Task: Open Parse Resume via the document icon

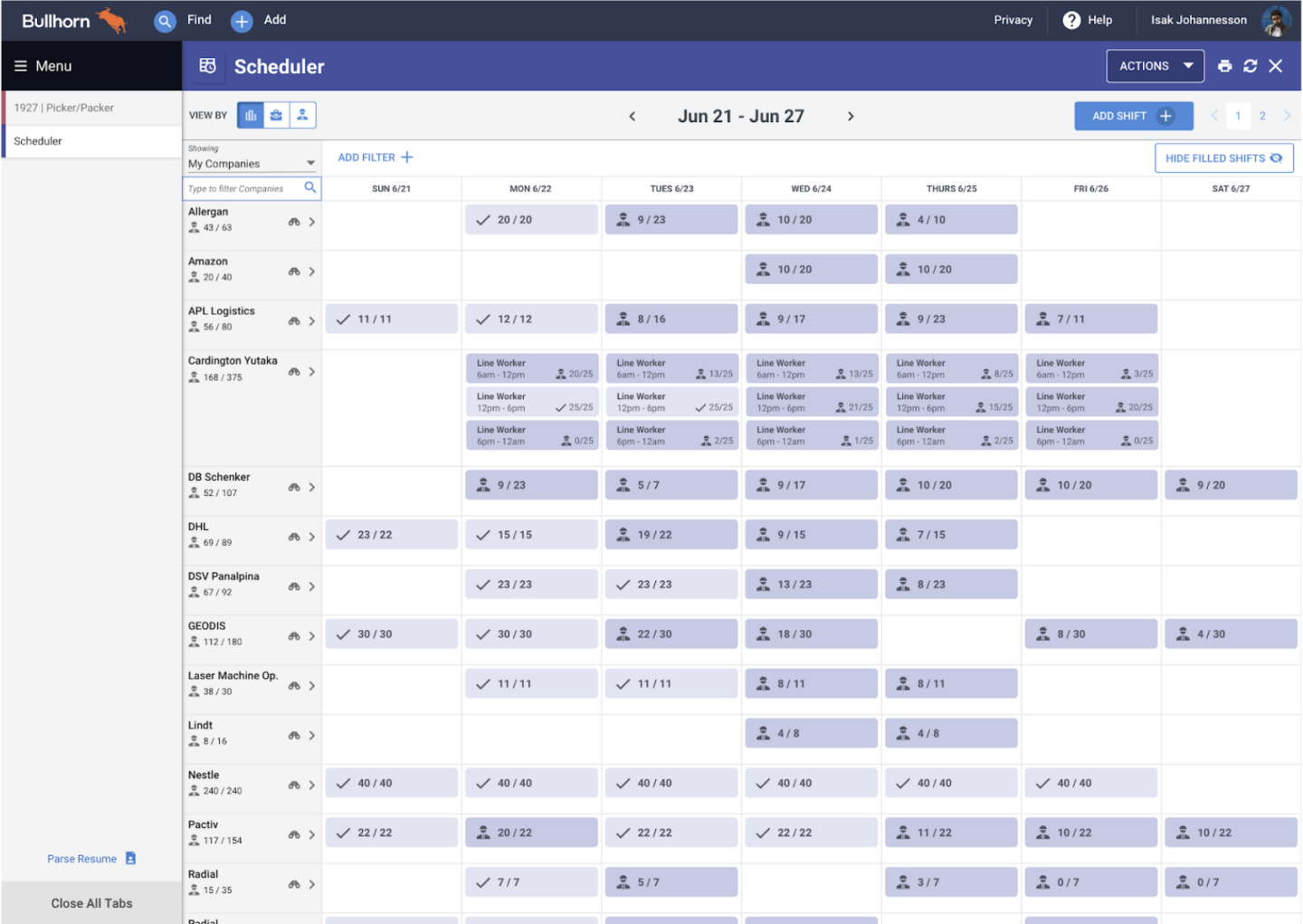Action: pos(129,858)
